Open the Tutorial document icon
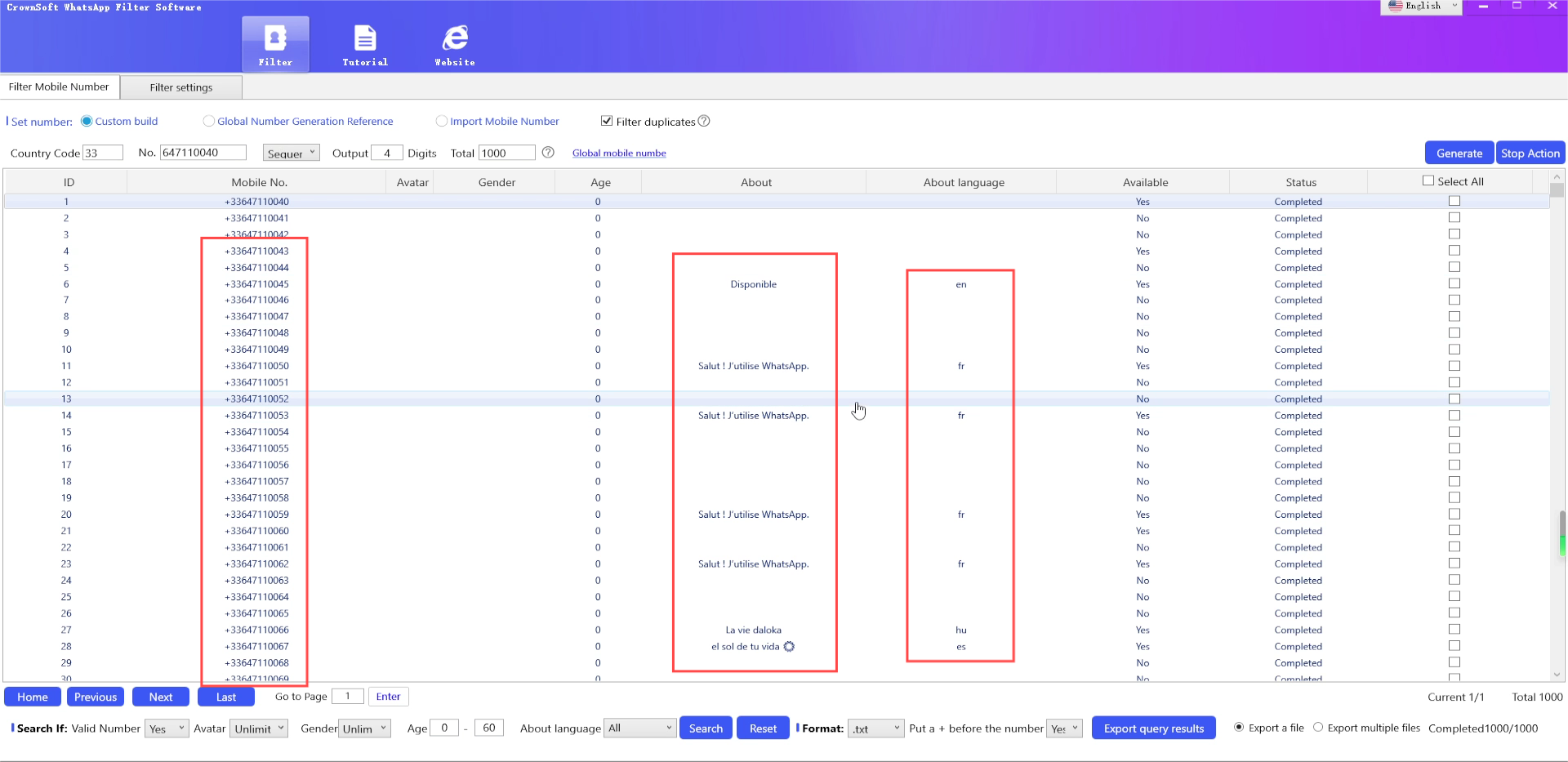1568x762 pixels. (x=365, y=44)
